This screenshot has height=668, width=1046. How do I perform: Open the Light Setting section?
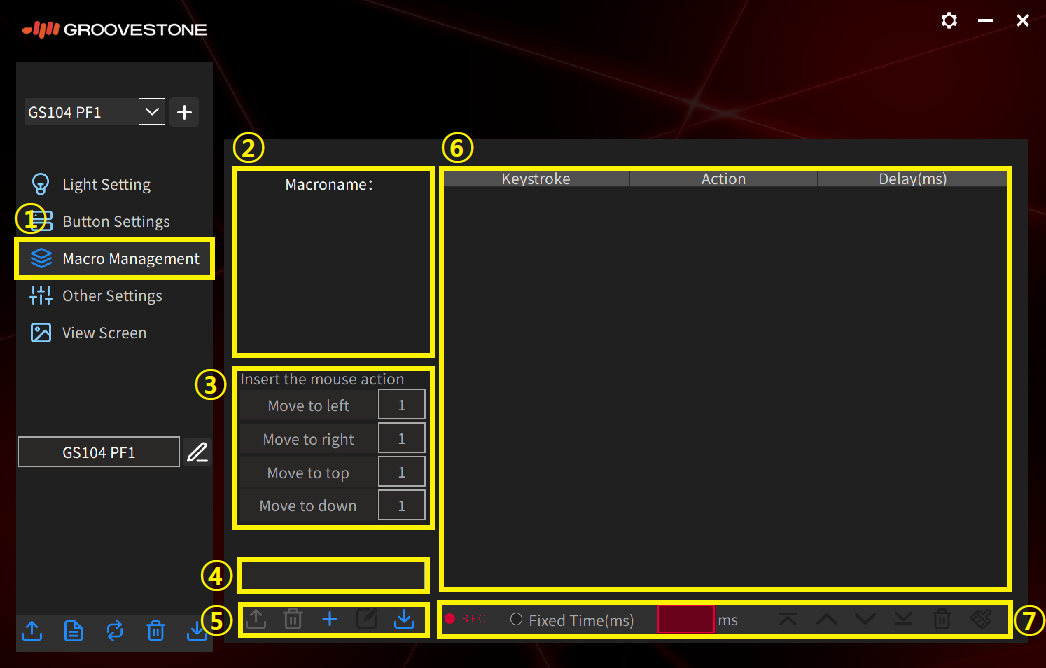[106, 185]
